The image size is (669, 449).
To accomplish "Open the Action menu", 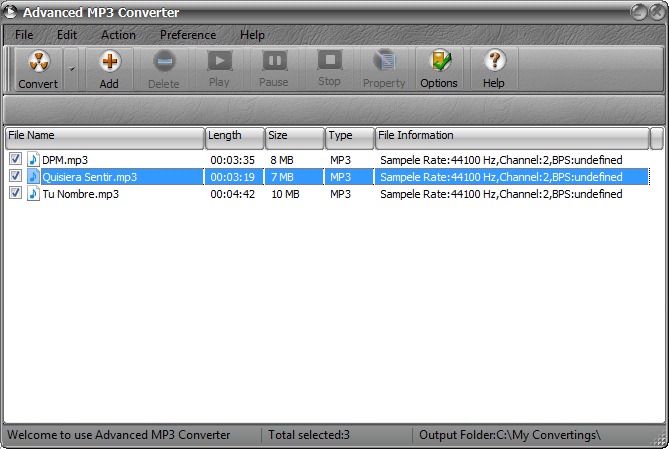I will pyautogui.click(x=118, y=35).
